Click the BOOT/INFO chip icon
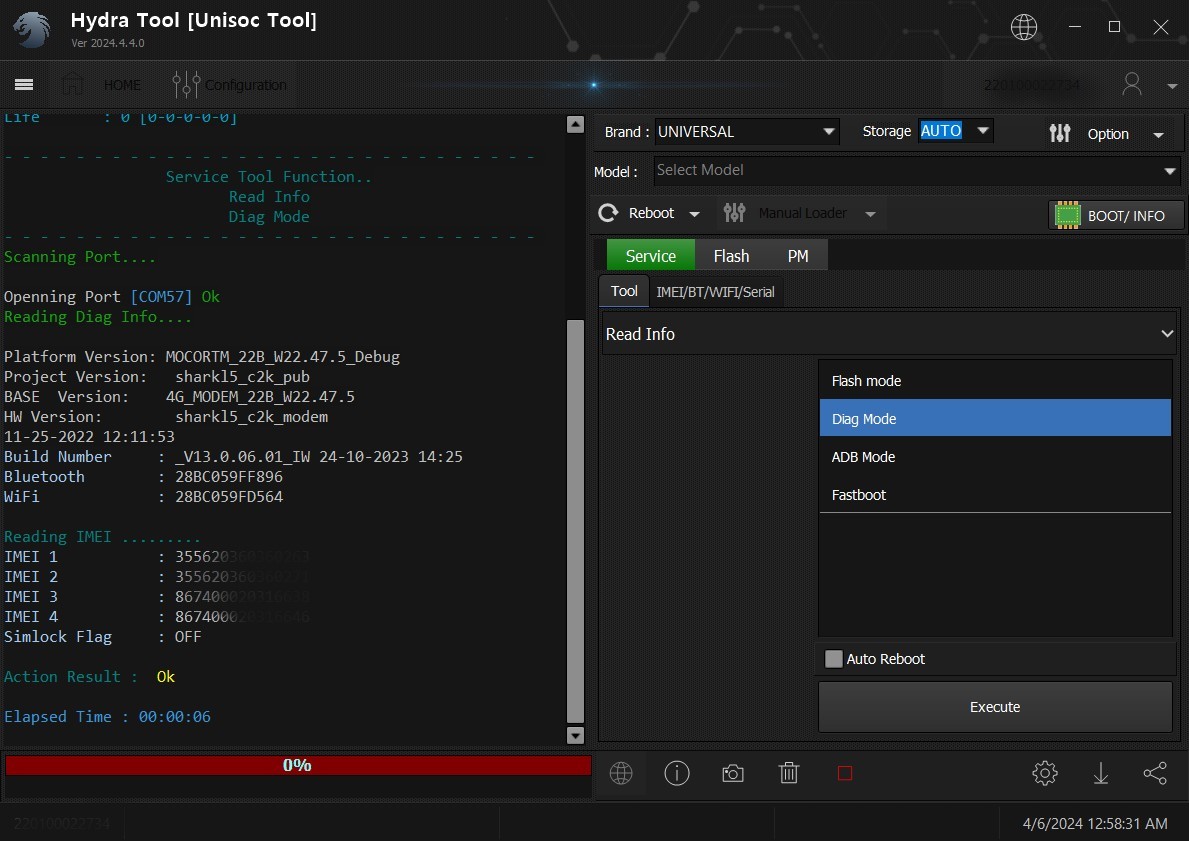 [1067, 215]
